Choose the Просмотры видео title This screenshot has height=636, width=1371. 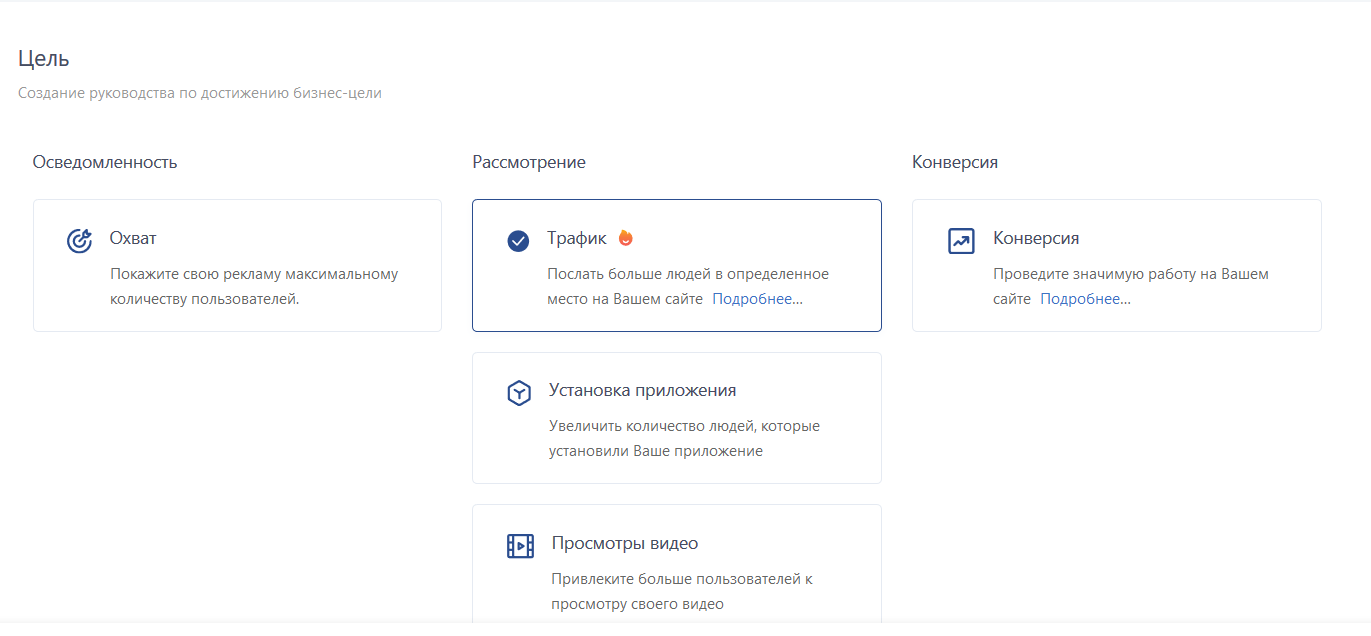(624, 544)
